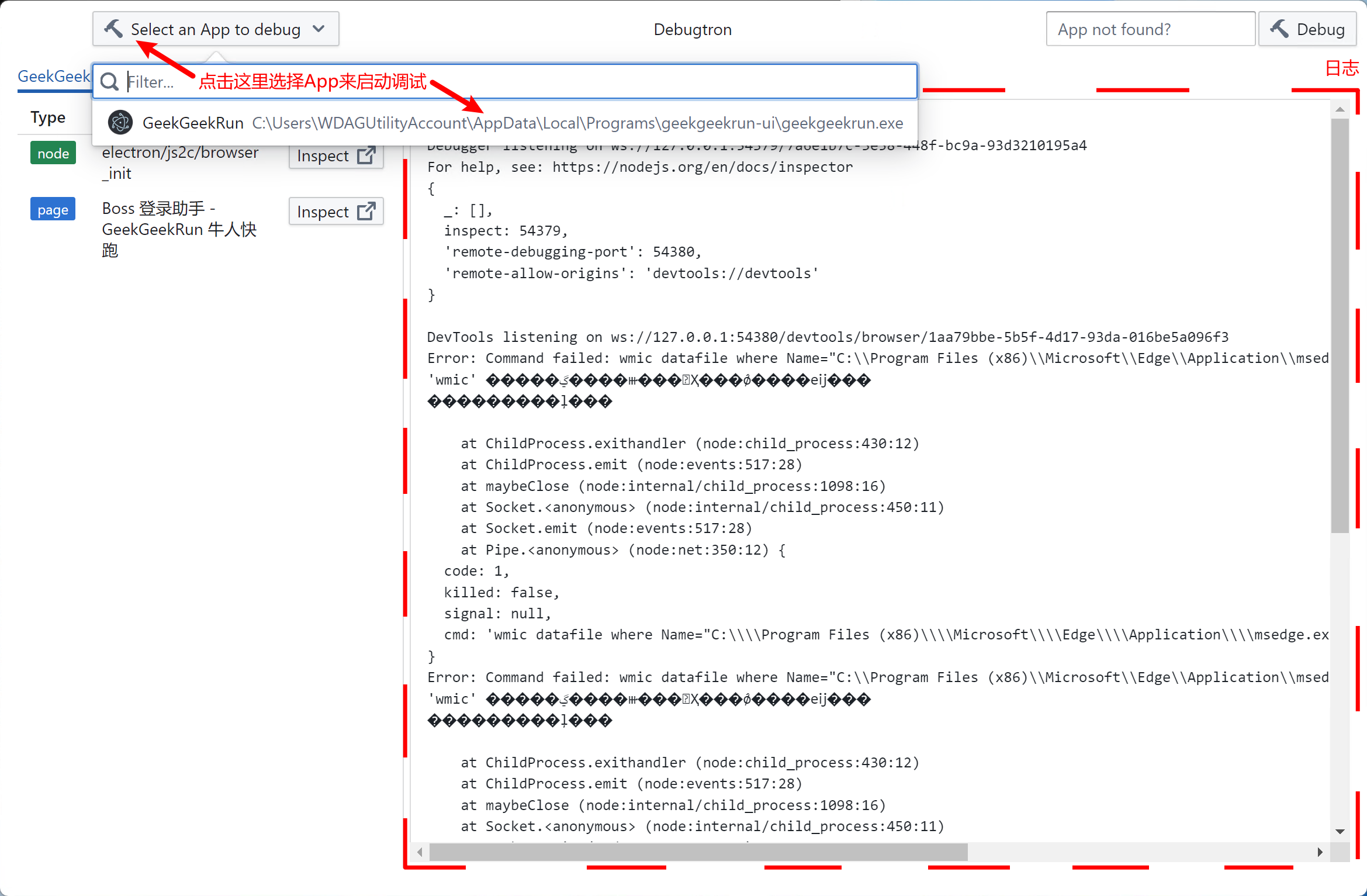
Task: Click the magnifier icon in filter box
Action: pyautogui.click(x=109, y=82)
